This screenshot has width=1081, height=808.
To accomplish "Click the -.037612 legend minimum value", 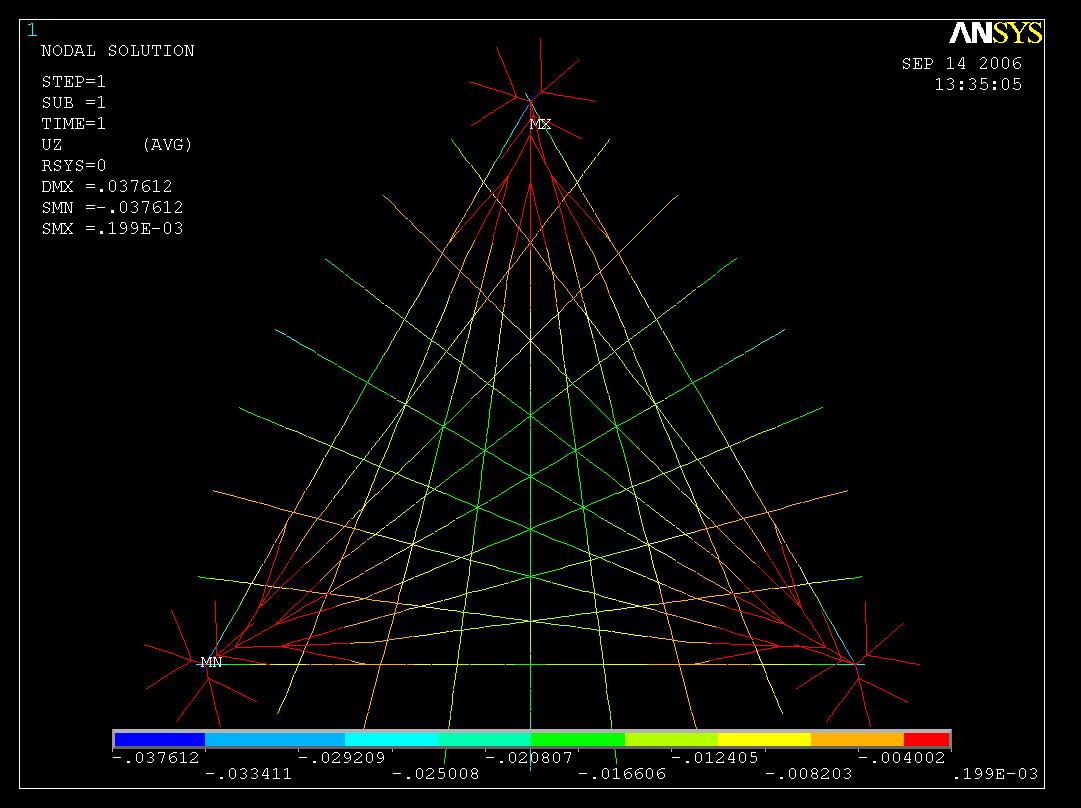I will pos(156,758).
